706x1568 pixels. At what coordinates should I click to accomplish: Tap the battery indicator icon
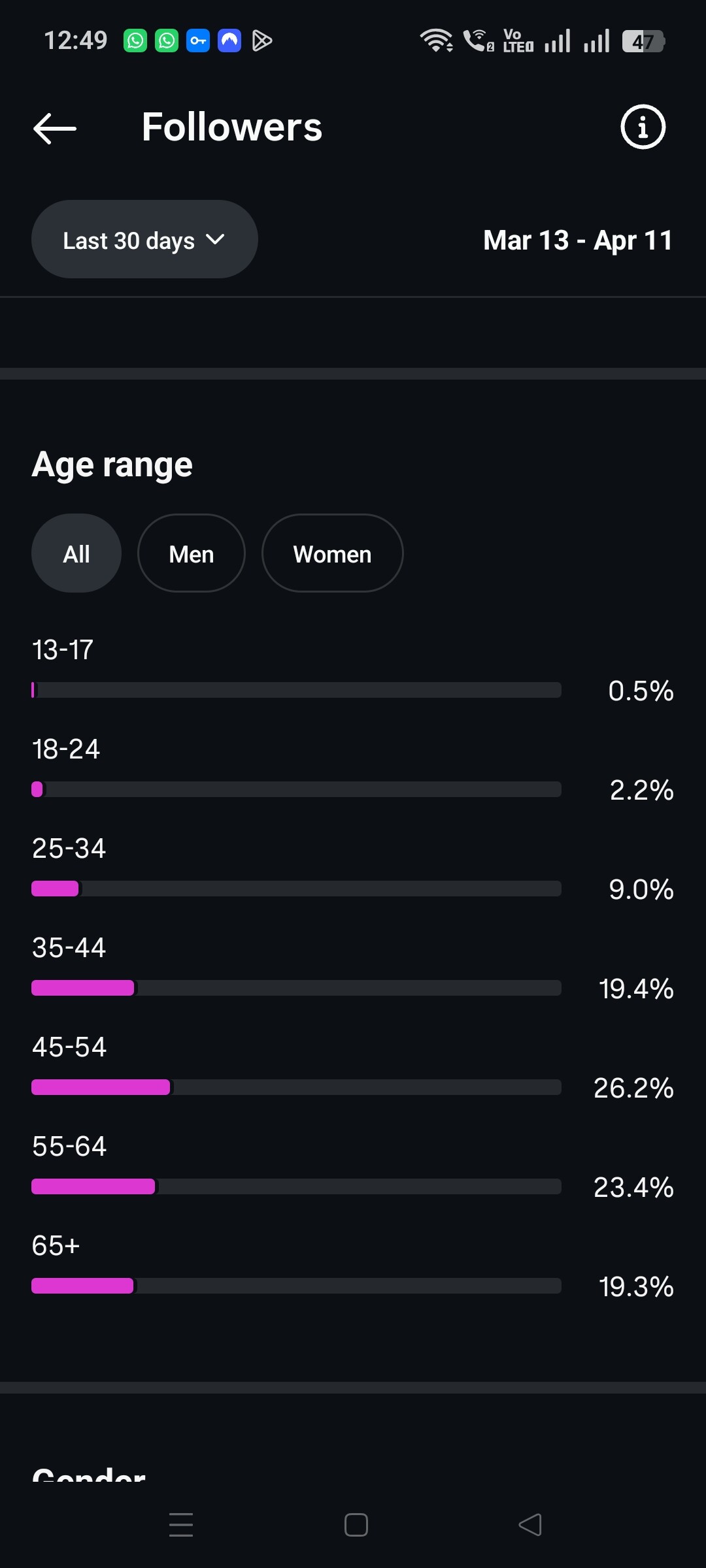click(x=643, y=41)
